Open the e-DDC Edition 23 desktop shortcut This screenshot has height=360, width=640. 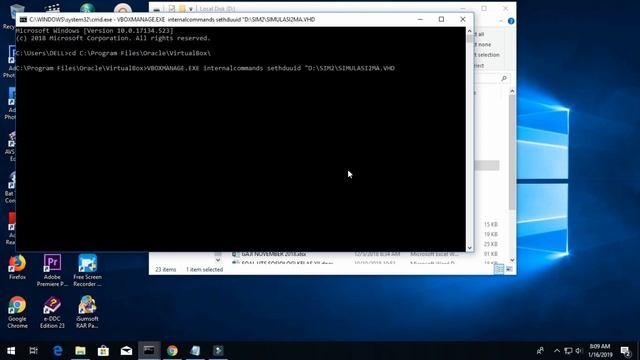tap(52, 312)
